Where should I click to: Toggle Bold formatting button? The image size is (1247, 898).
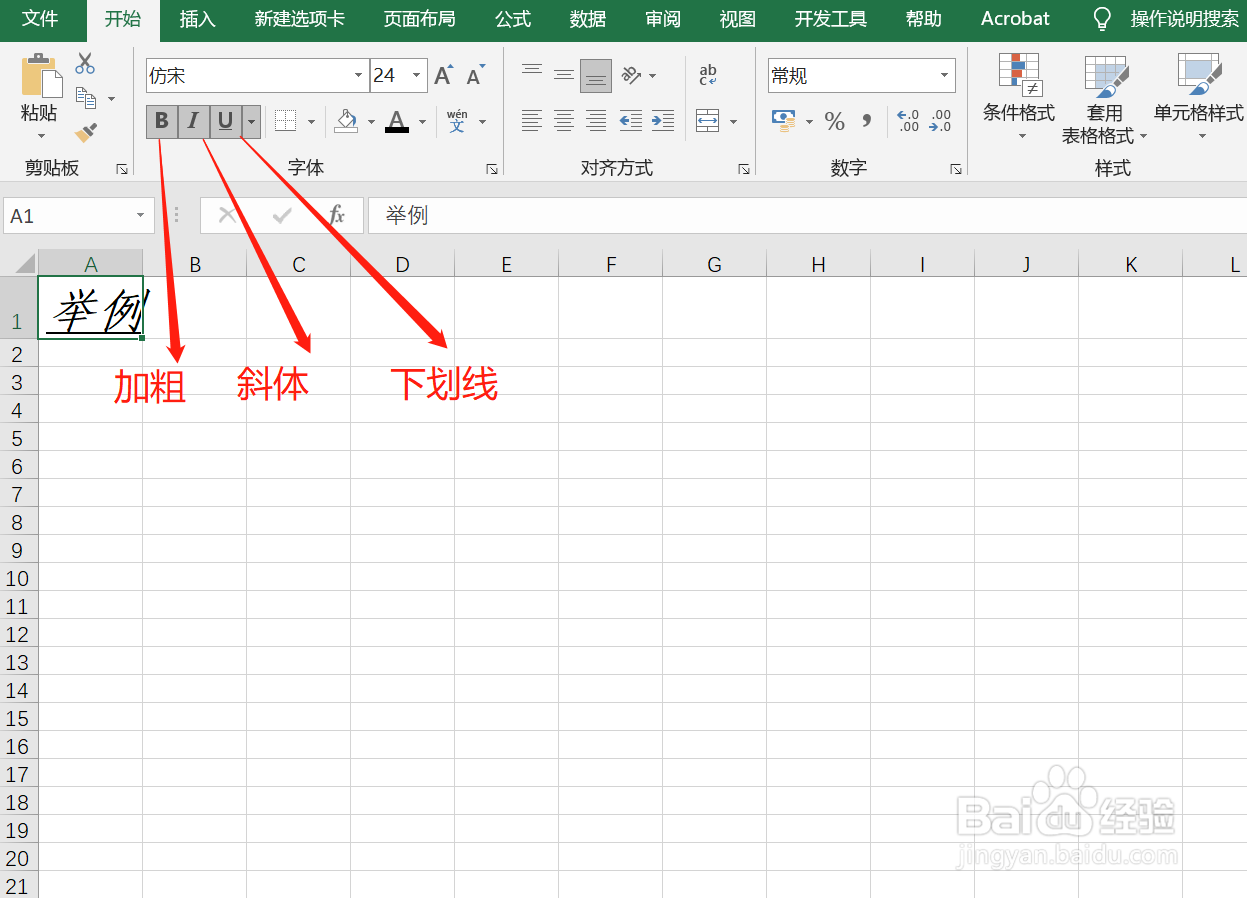[162, 121]
